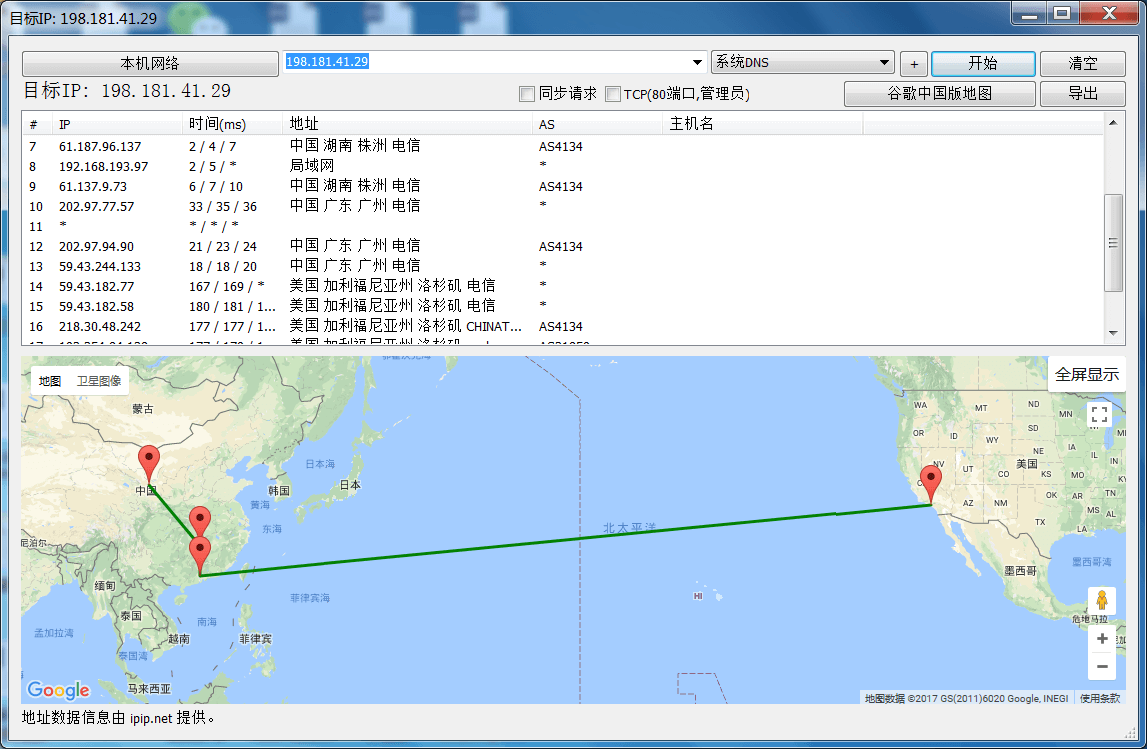Click the 导出 export button

tap(1082, 93)
